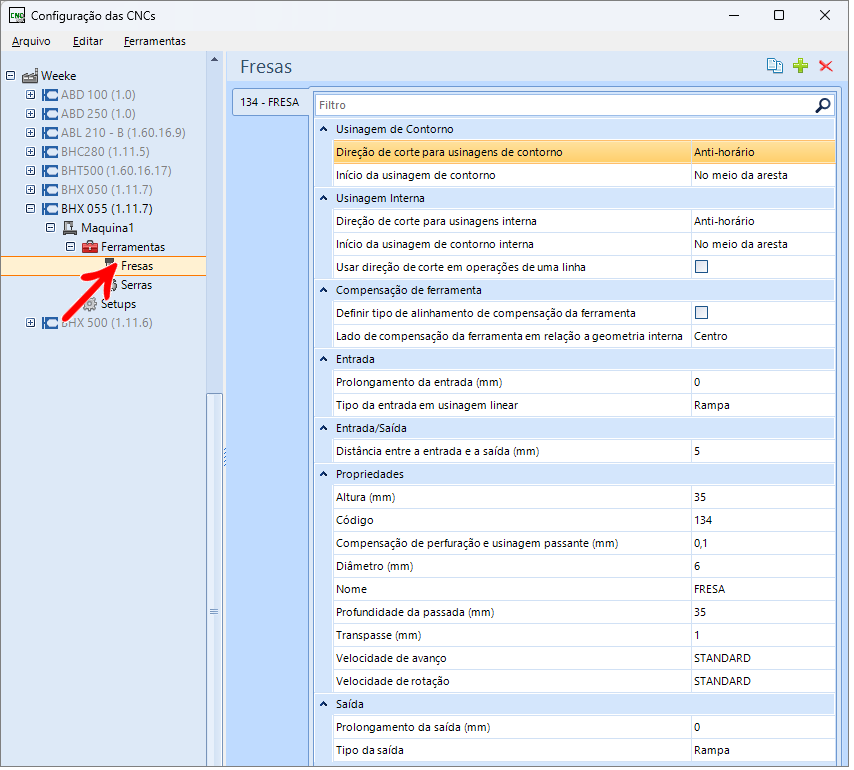The width and height of the screenshot is (854, 770).
Task: Click the Código value 134
Action: (762, 520)
